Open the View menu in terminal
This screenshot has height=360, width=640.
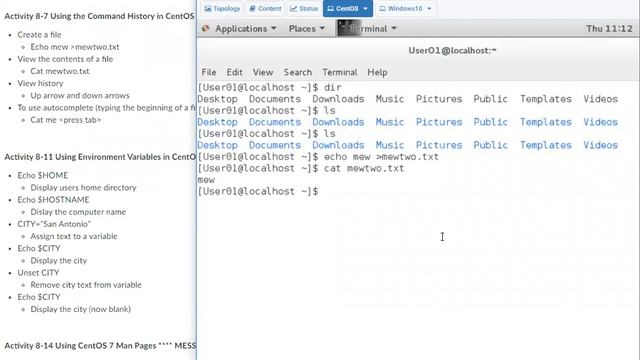263,72
